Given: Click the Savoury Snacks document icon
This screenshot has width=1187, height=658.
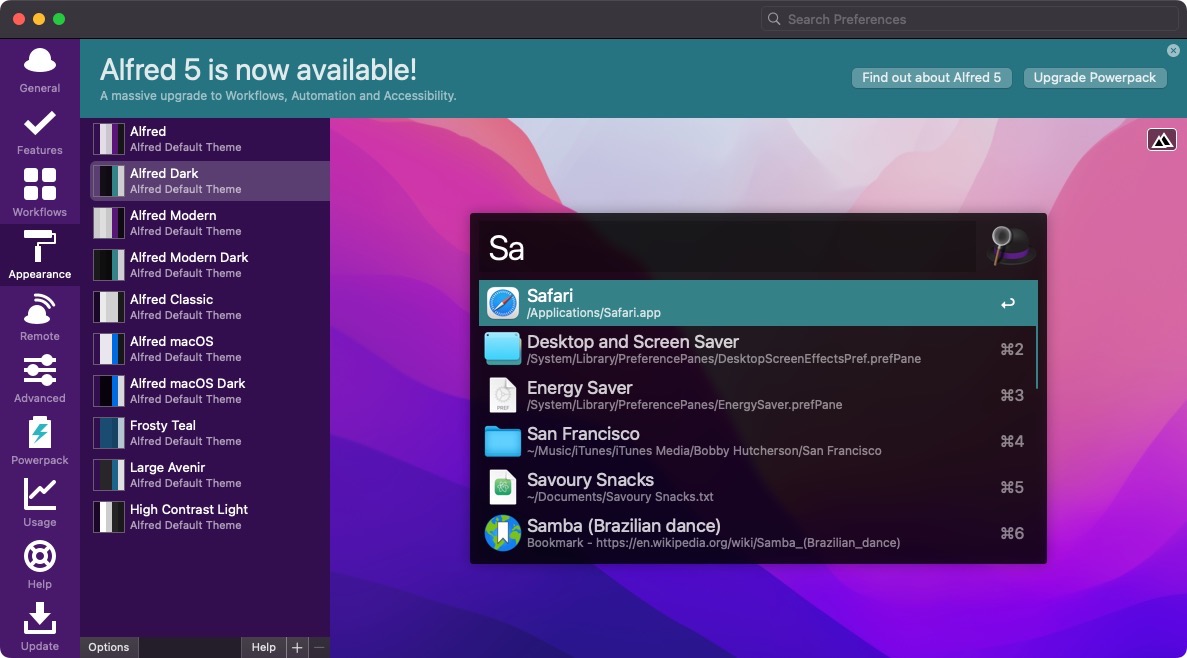Looking at the screenshot, I should click(x=503, y=487).
